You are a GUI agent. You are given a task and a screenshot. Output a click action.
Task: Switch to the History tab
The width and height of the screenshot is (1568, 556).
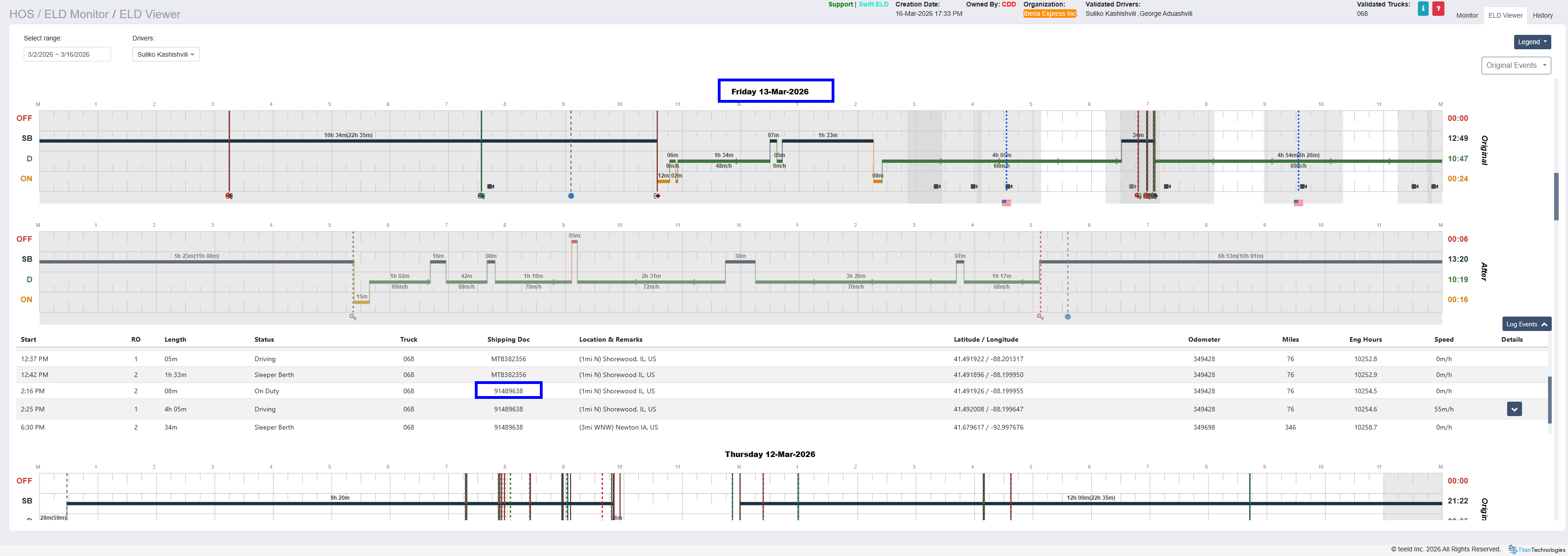[1542, 15]
